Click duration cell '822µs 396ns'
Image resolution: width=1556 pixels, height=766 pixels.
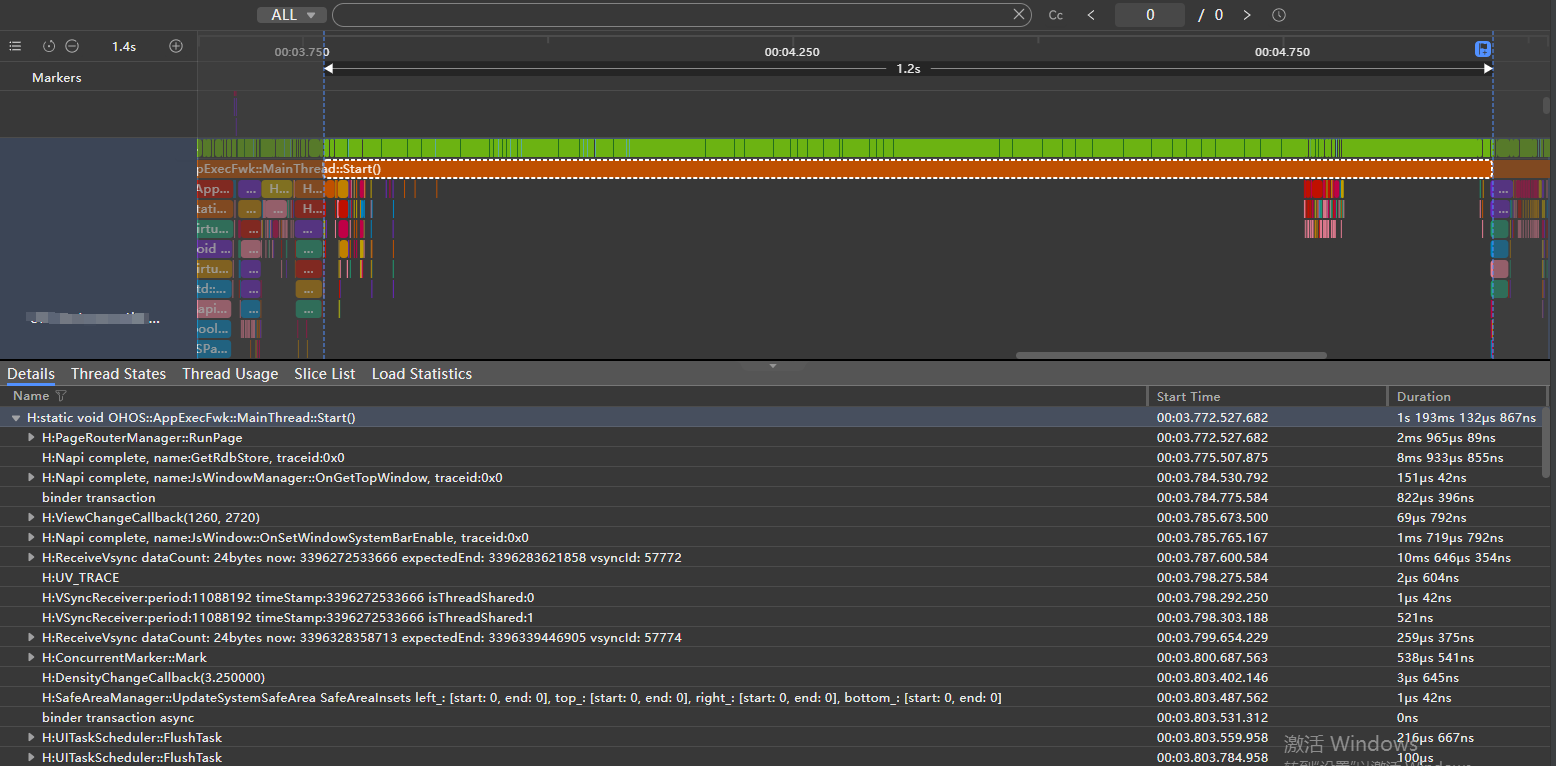(x=1435, y=498)
